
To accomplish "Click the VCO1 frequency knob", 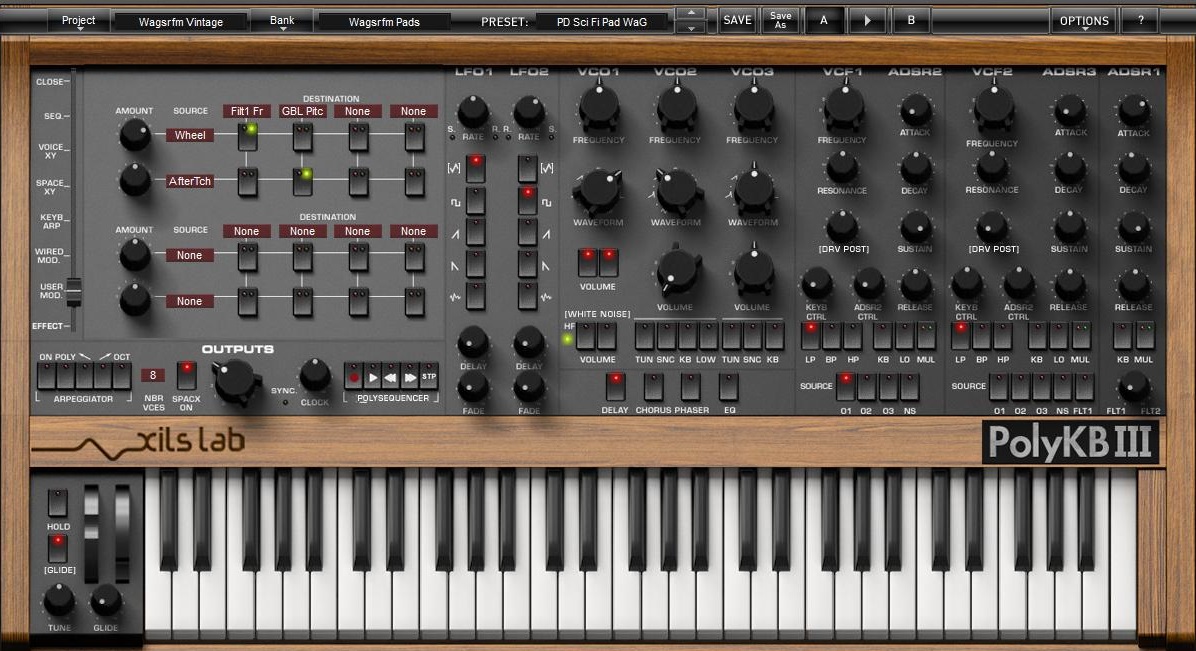I will click(x=599, y=108).
